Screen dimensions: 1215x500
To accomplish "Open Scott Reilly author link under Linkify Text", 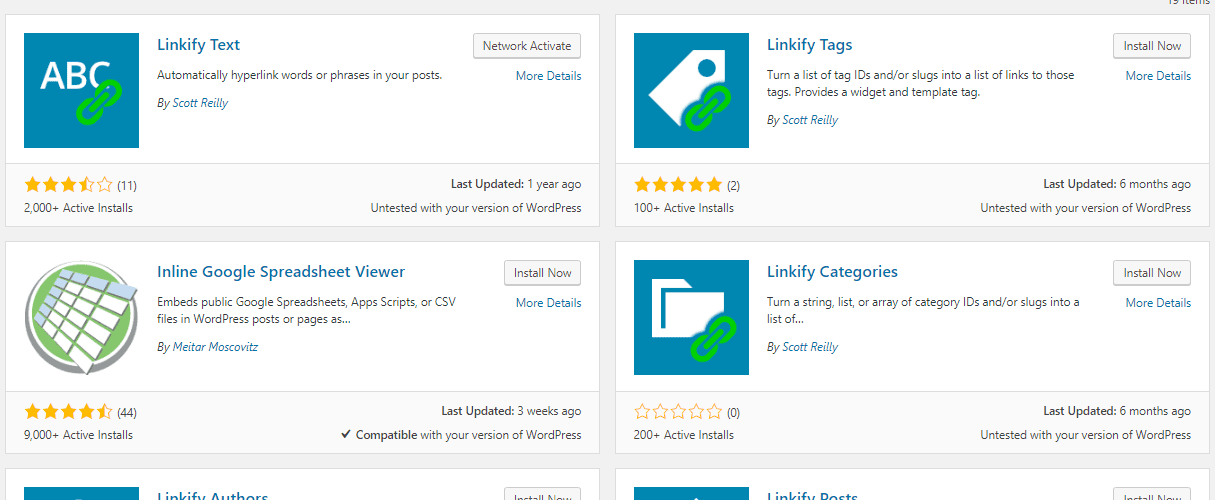I will click(x=200, y=103).
